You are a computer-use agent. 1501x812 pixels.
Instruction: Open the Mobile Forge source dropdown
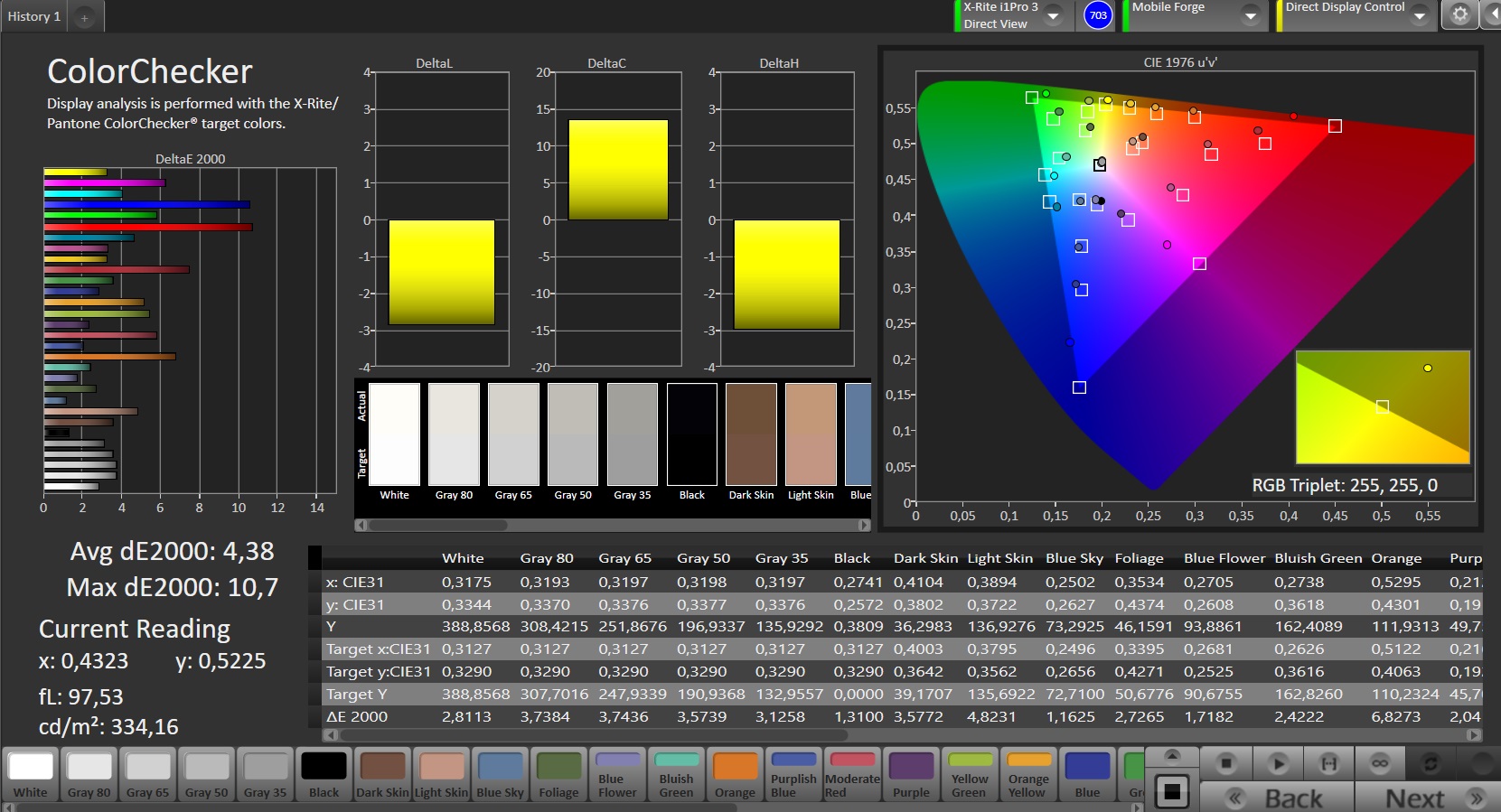[x=1250, y=16]
